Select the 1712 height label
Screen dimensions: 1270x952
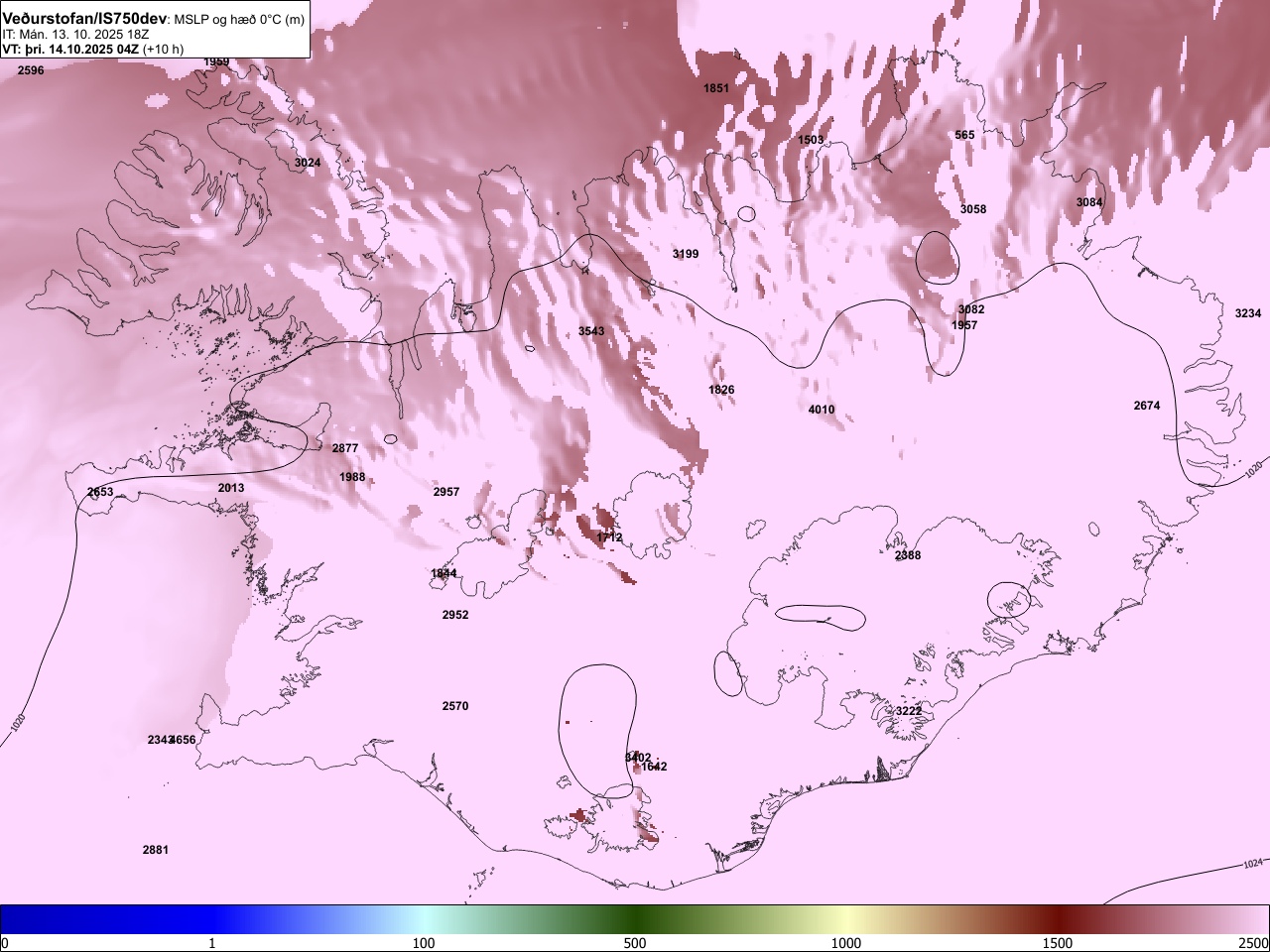pos(609,537)
